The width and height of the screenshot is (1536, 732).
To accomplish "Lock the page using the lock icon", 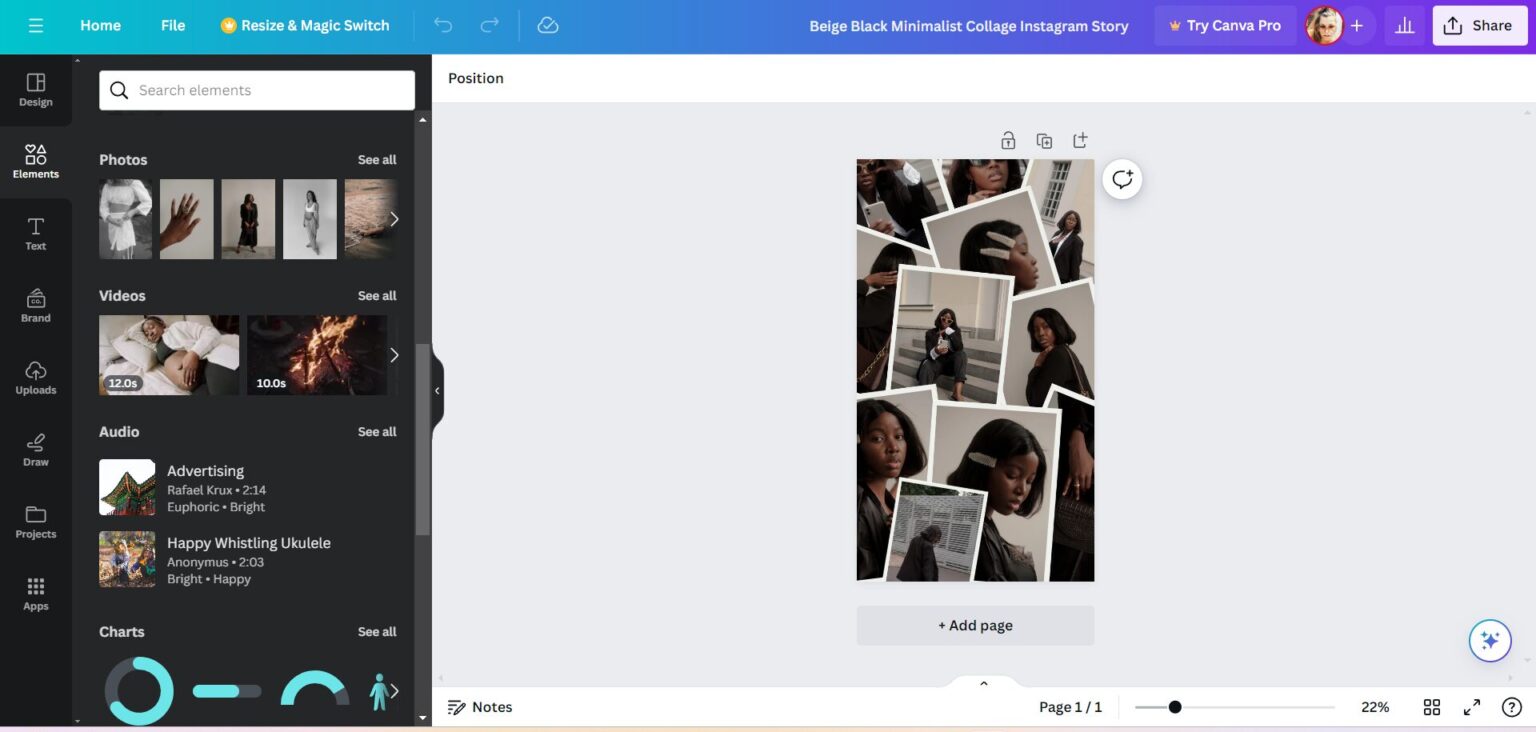I will pyautogui.click(x=1008, y=141).
